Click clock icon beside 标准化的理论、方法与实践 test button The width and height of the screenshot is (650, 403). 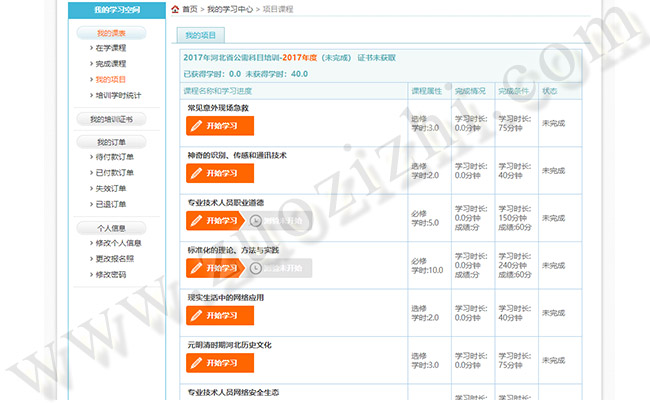[257, 268]
